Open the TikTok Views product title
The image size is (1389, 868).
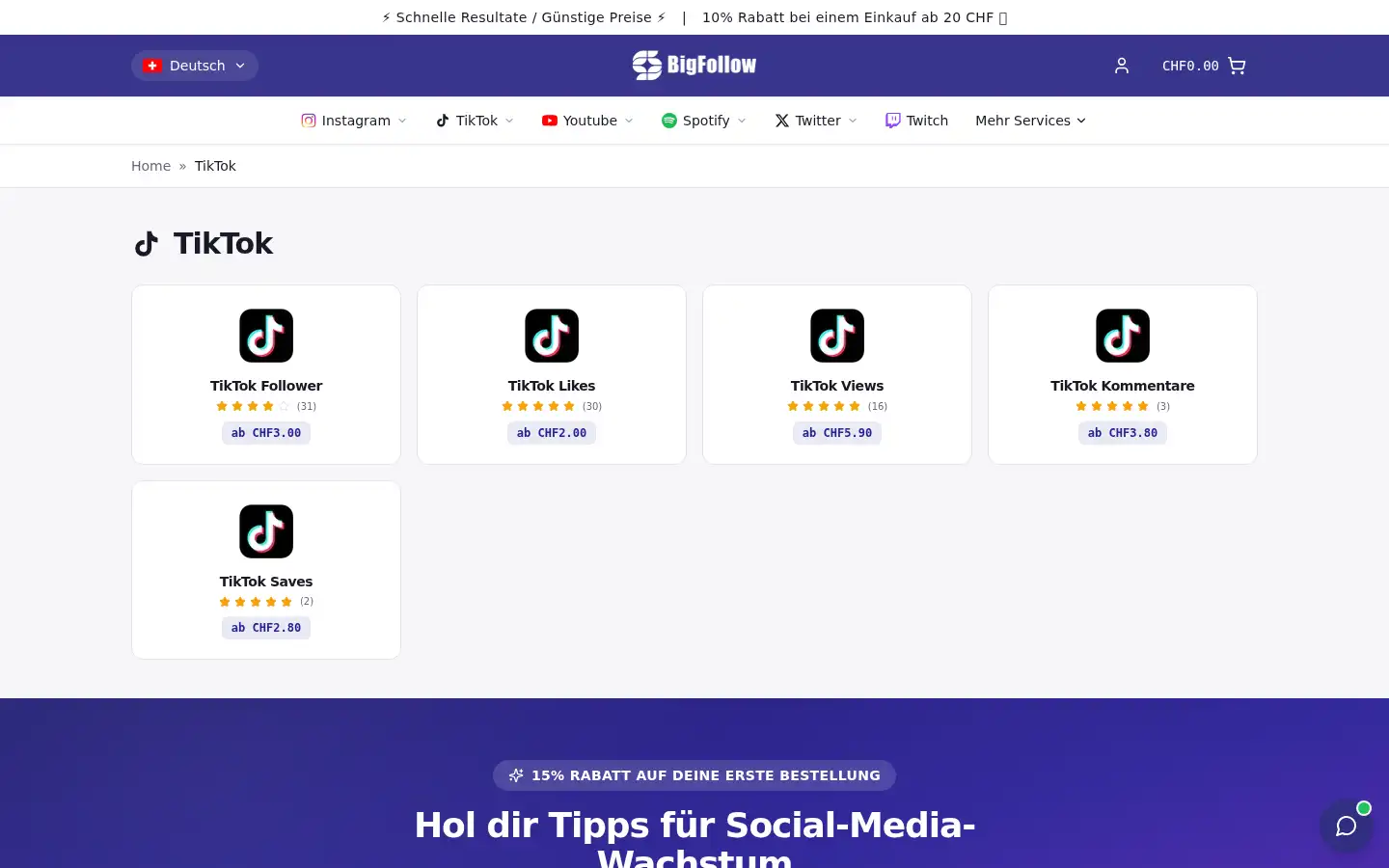837,386
